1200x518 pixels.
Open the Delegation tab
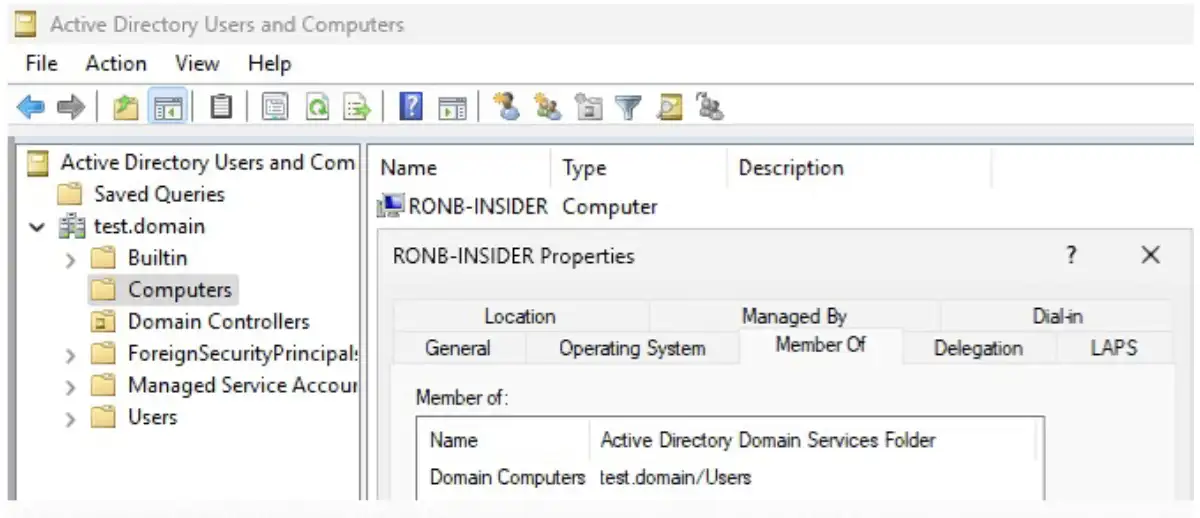point(978,348)
